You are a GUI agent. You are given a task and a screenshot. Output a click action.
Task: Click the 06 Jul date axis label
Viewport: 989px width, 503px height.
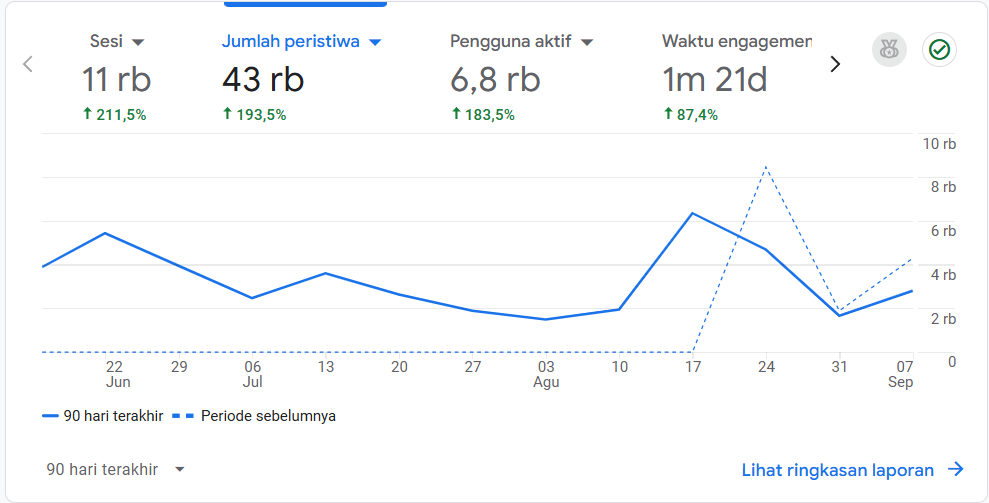pyautogui.click(x=253, y=374)
